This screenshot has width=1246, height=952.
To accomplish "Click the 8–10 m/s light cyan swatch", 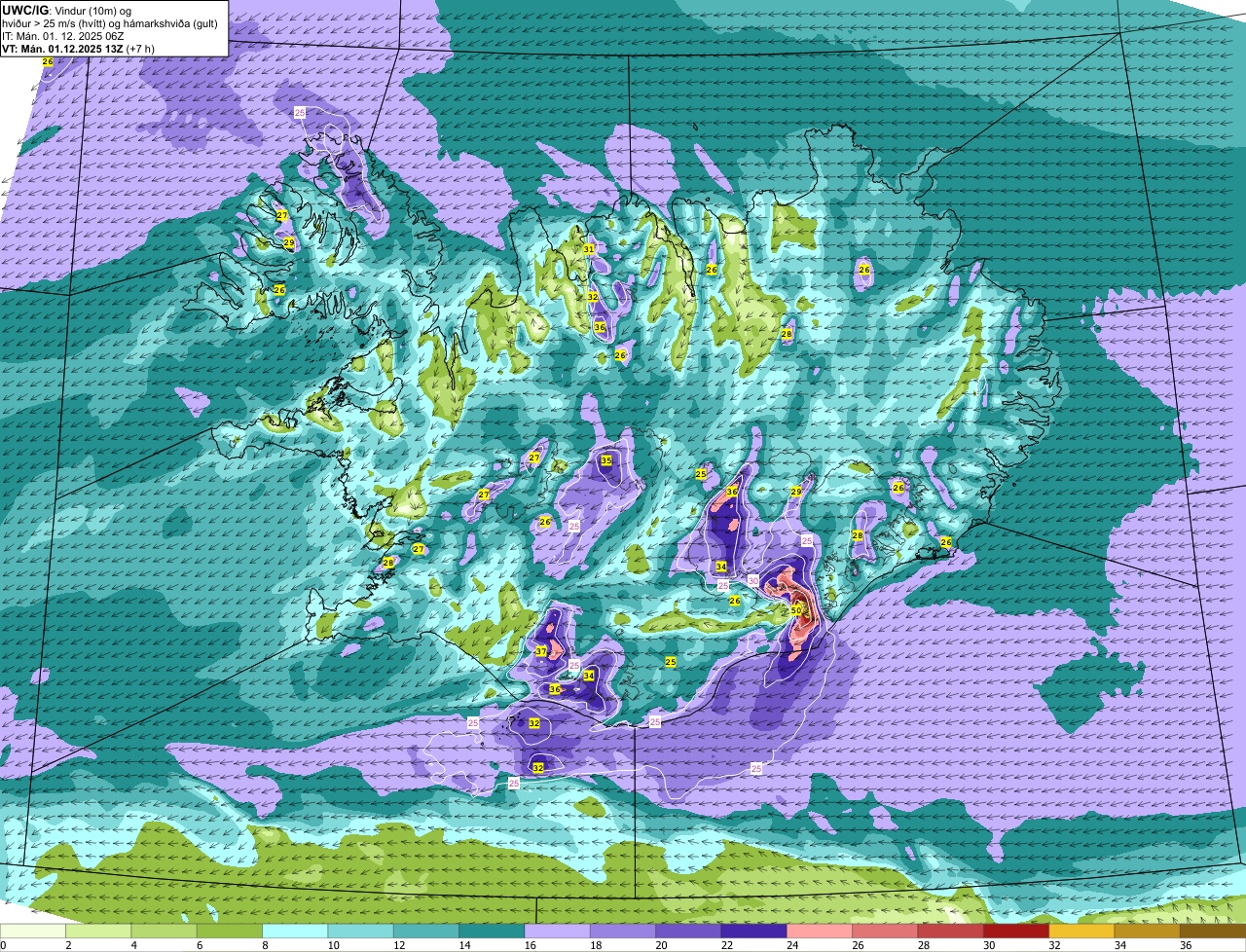I will (x=296, y=931).
